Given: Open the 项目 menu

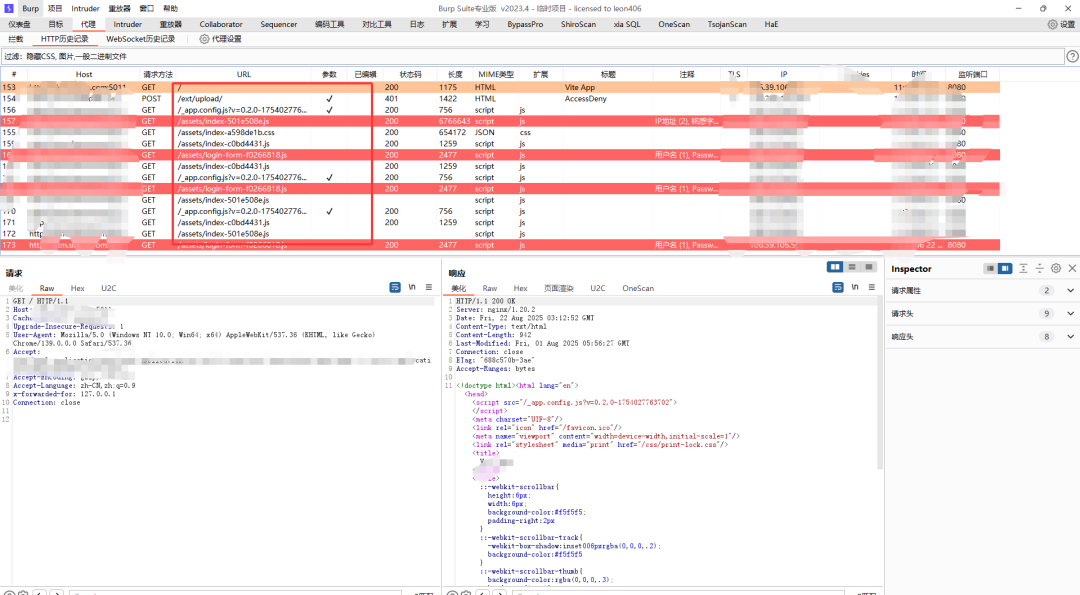Looking at the screenshot, I should tap(55, 8).
